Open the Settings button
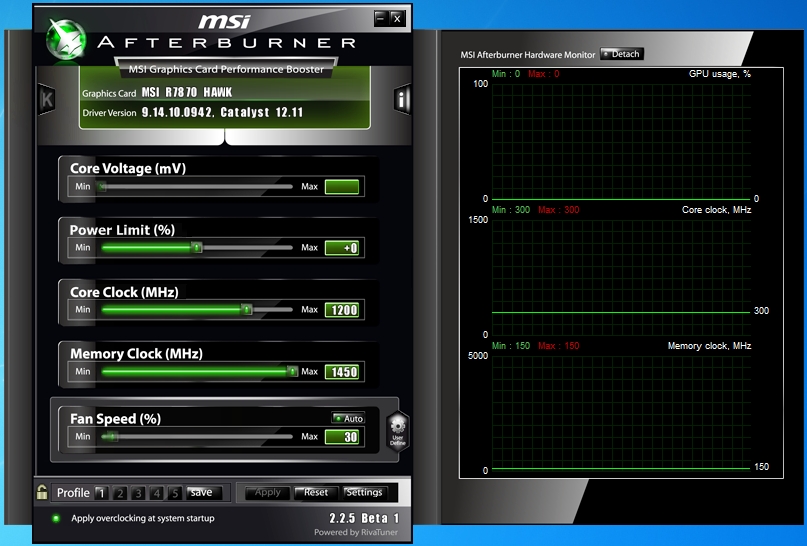 tap(364, 492)
